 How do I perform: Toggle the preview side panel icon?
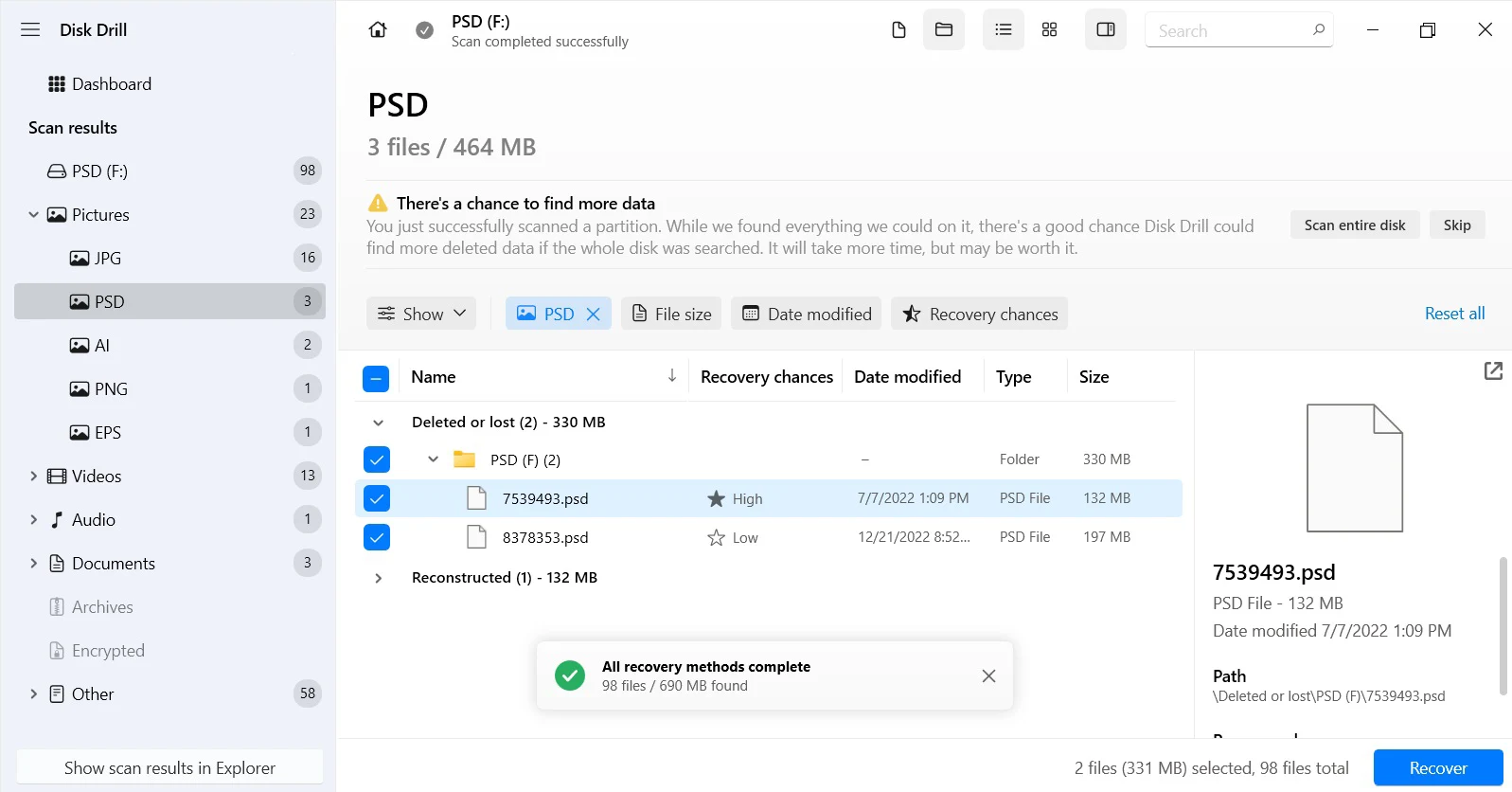1106,29
